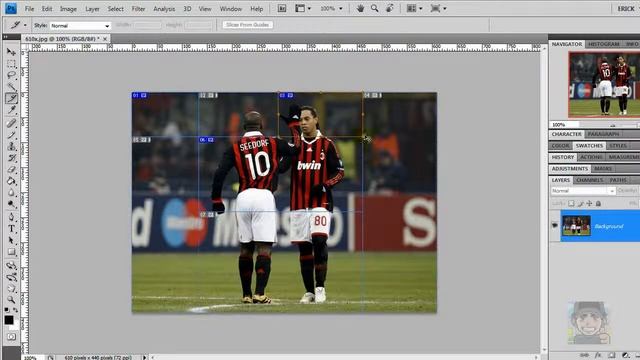The height and width of the screenshot is (360, 640).
Task: Open the Image menu
Action: click(x=68, y=9)
